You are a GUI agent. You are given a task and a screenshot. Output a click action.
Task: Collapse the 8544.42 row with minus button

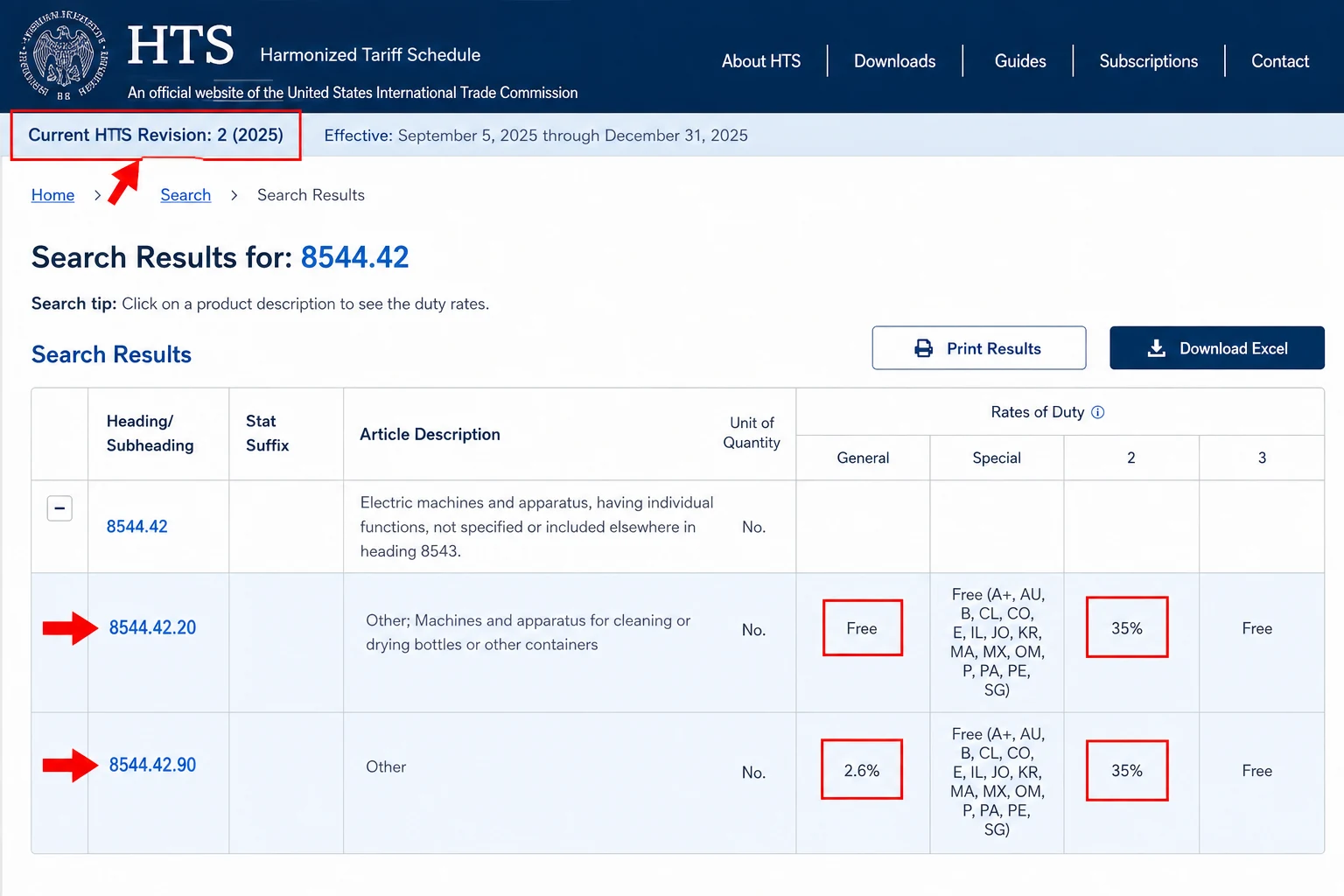pos(59,508)
